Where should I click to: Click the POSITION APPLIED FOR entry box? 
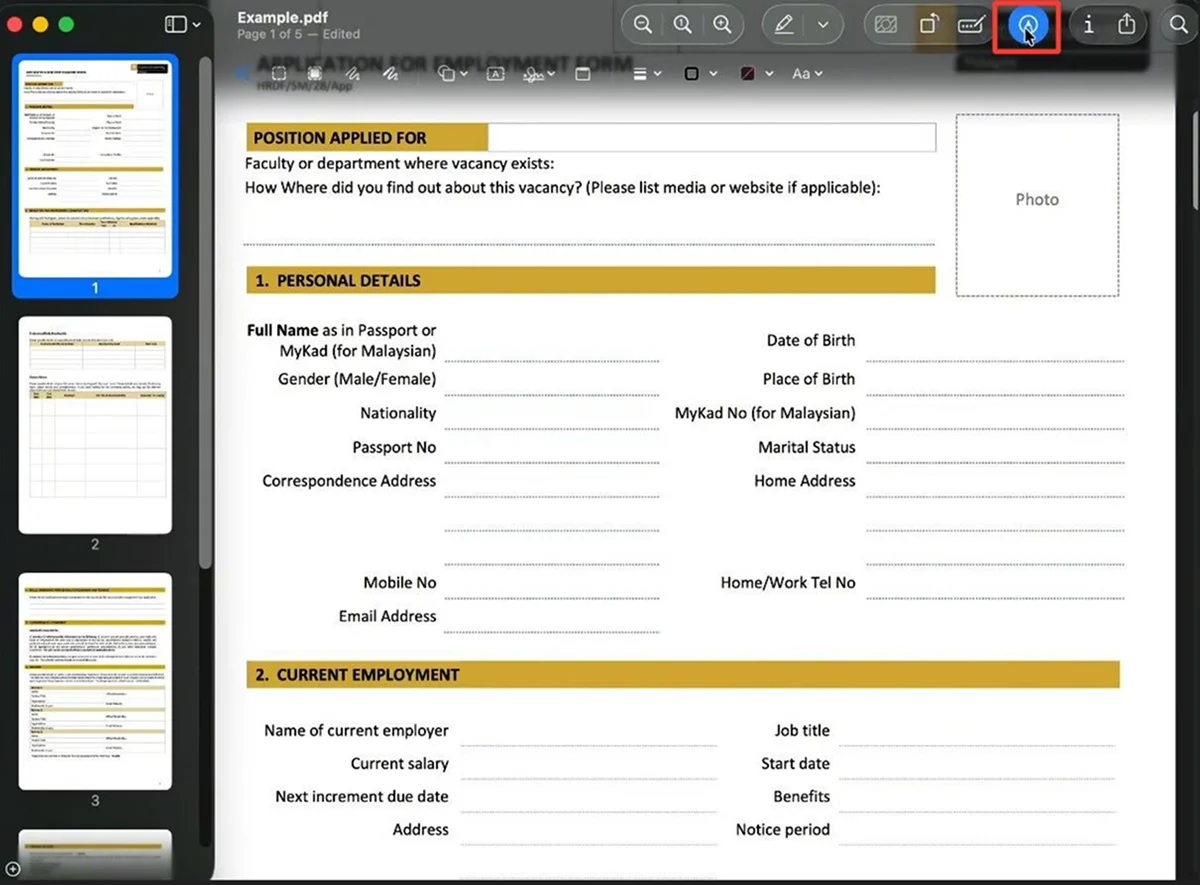click(712, 137)
